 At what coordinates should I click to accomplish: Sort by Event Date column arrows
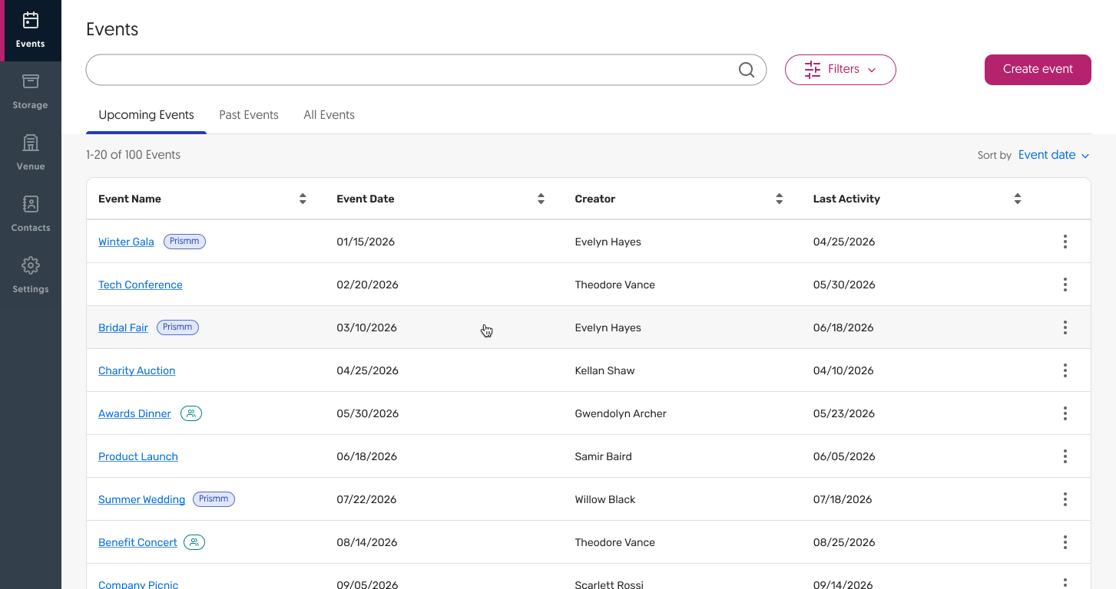(541, 198)
